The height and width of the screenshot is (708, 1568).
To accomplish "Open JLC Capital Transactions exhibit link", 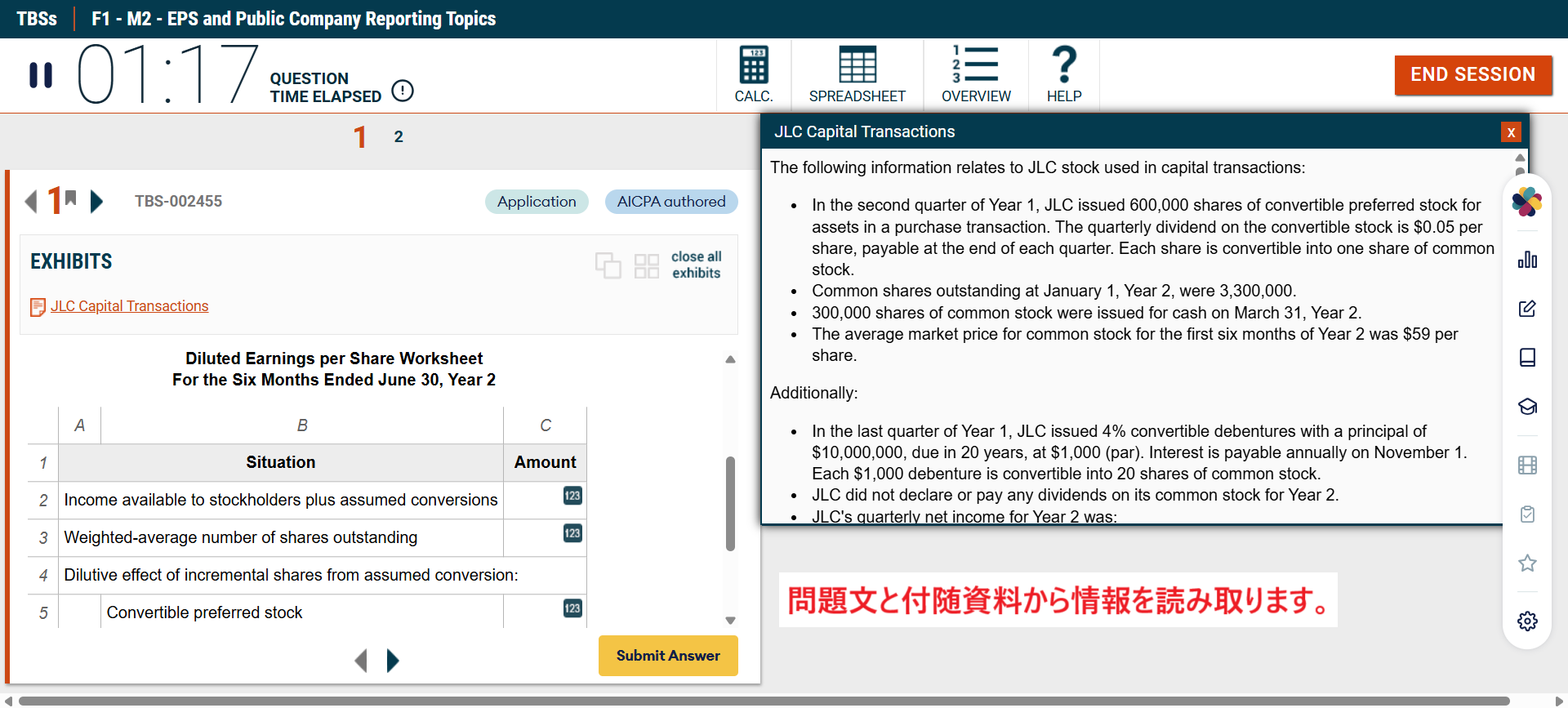I will (129, 306).
